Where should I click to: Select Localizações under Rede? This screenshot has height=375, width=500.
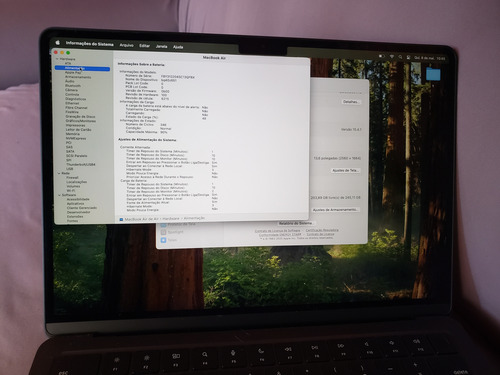click(77, 182)
